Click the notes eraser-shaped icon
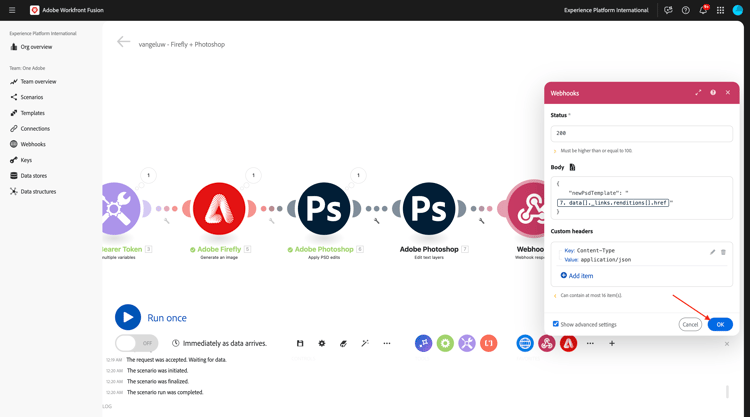This screenshot has height=417, width=750. (343, 343)
